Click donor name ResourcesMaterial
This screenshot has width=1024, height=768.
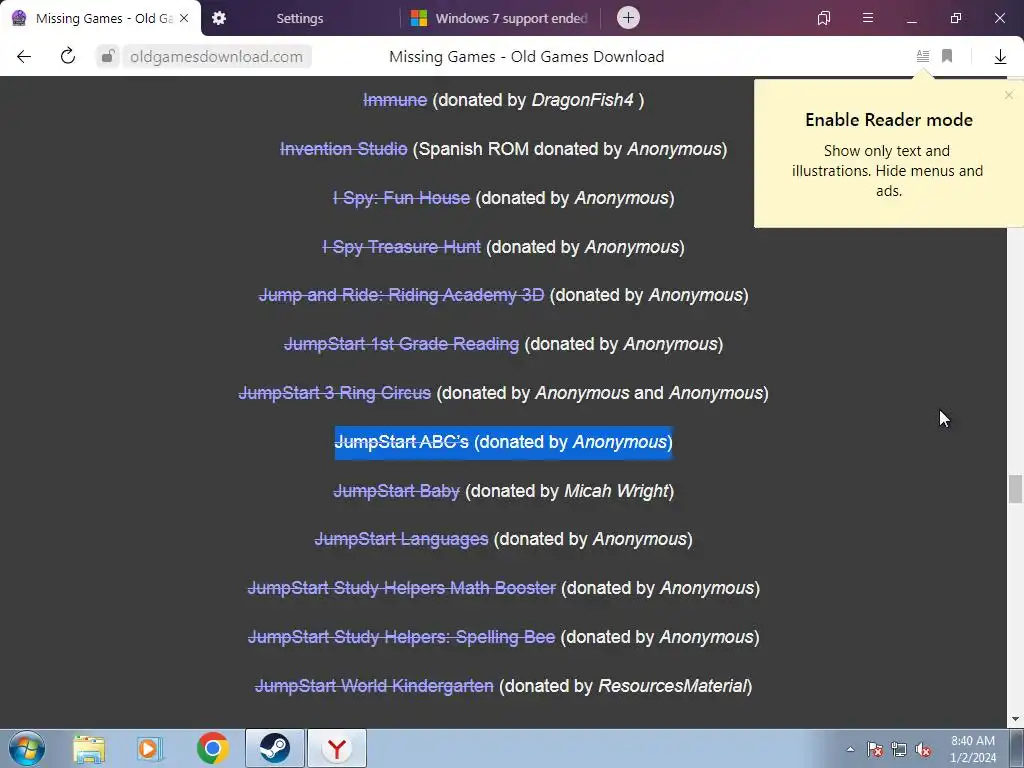click(673, 686)
